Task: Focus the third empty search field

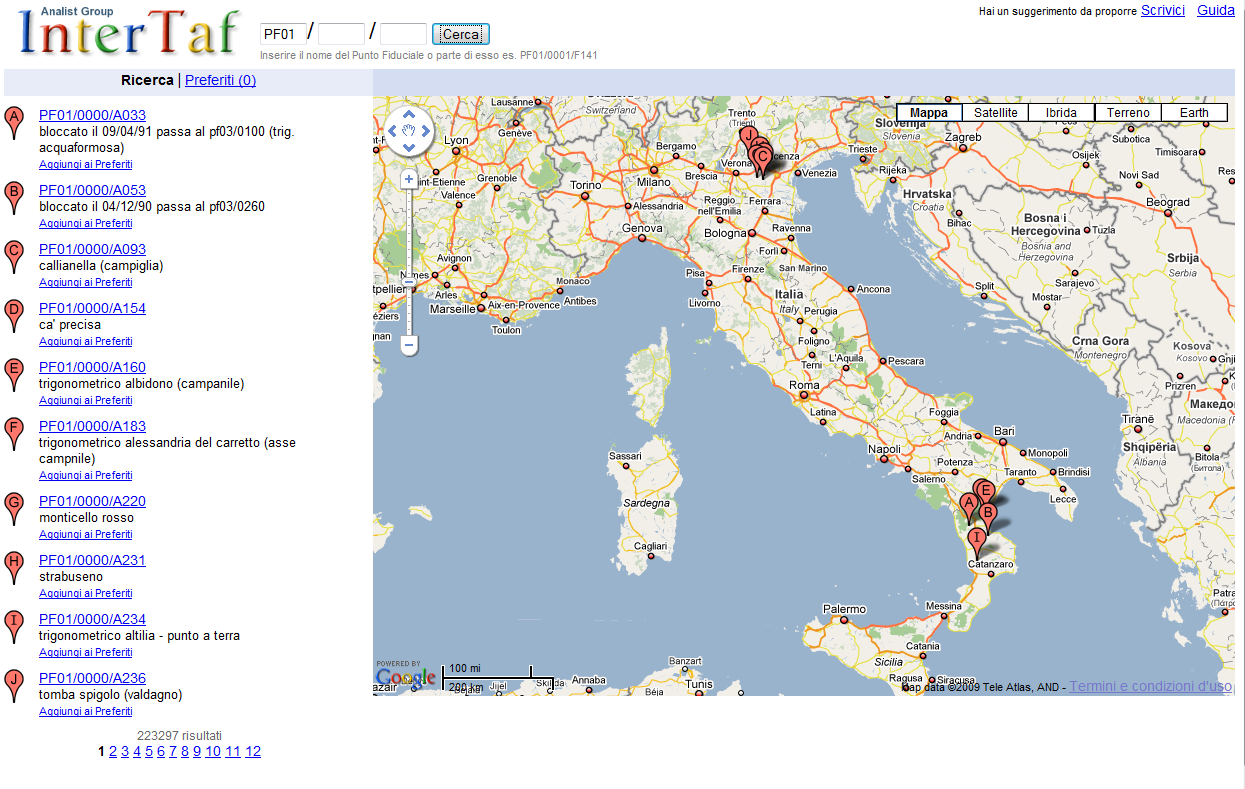Action: [x=404, y=34]
